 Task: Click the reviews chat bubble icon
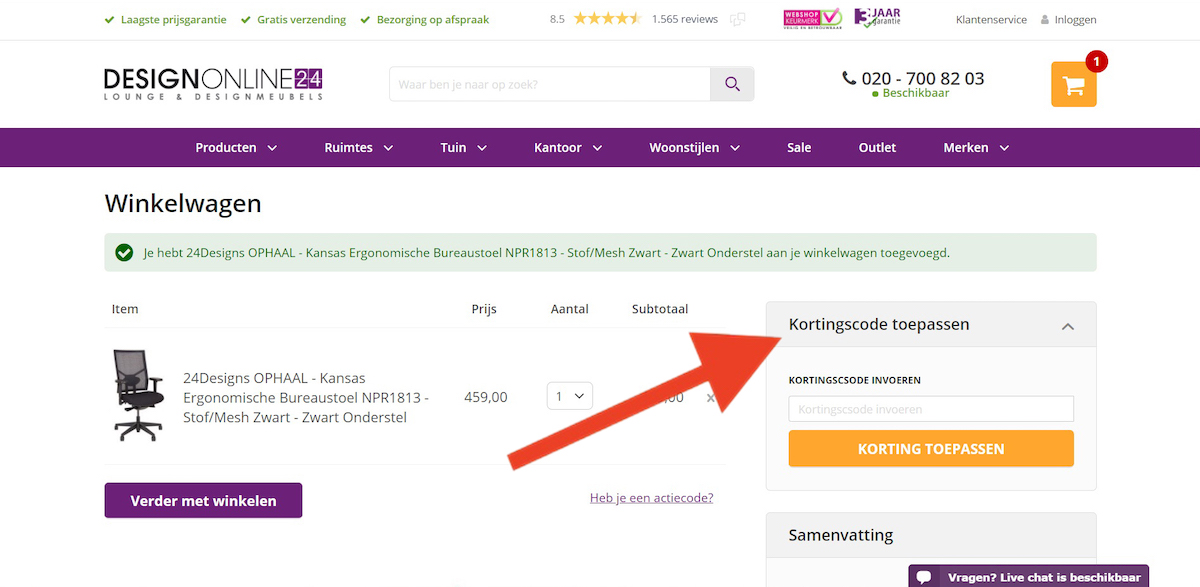[738, 19]
